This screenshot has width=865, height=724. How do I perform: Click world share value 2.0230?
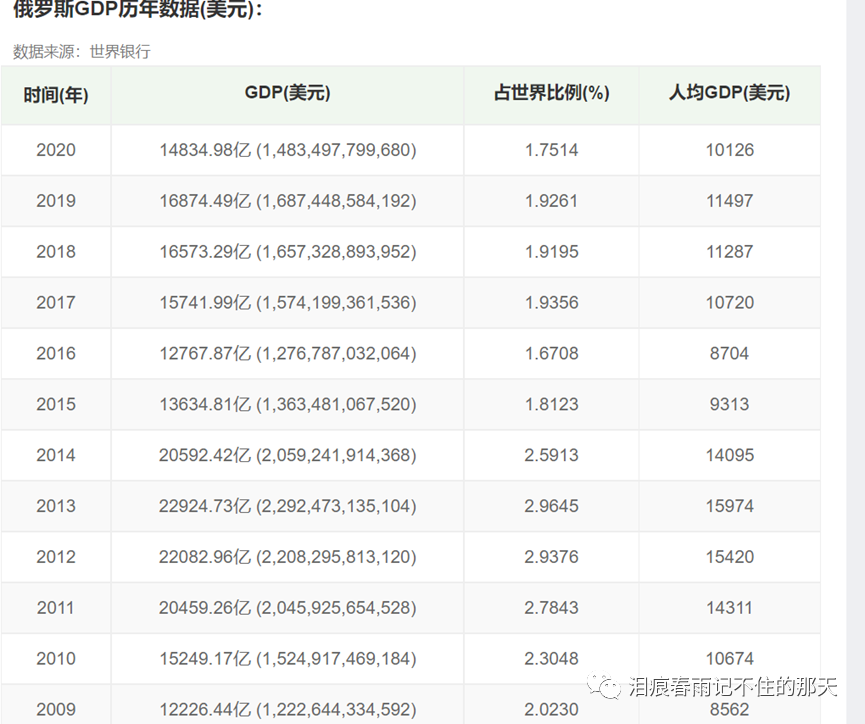pyautogui.click(x=552, y=709)
